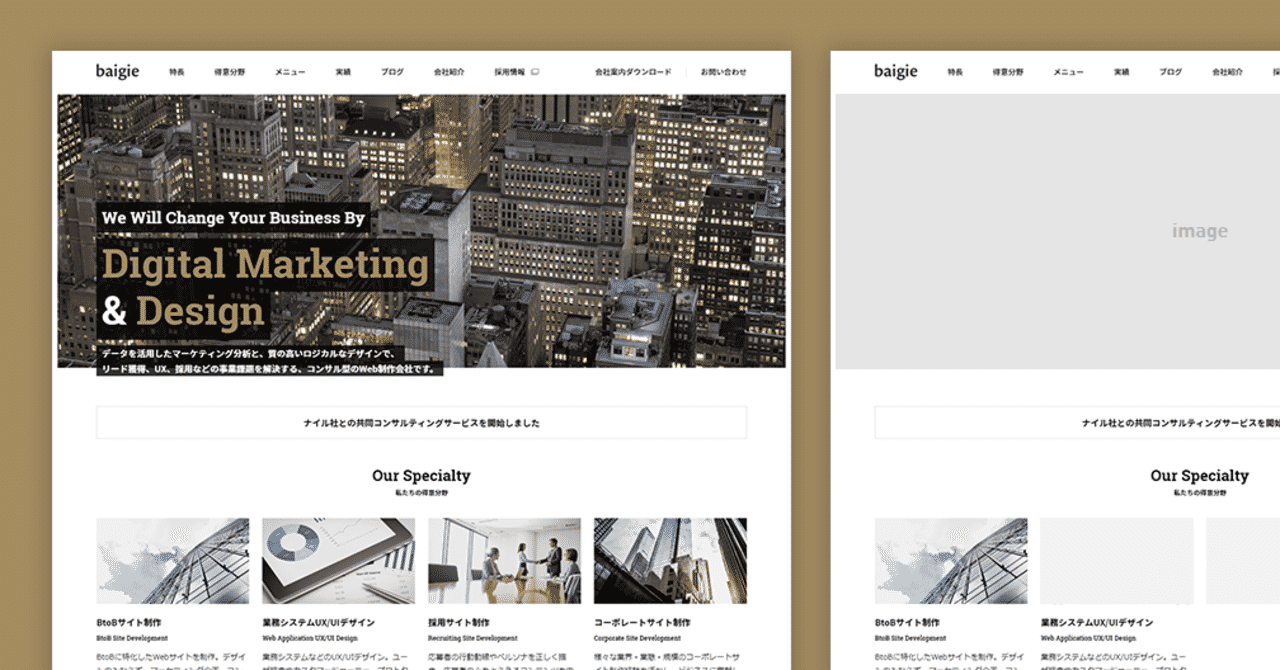Click the '& Design' hero headline

coord(183,311)
